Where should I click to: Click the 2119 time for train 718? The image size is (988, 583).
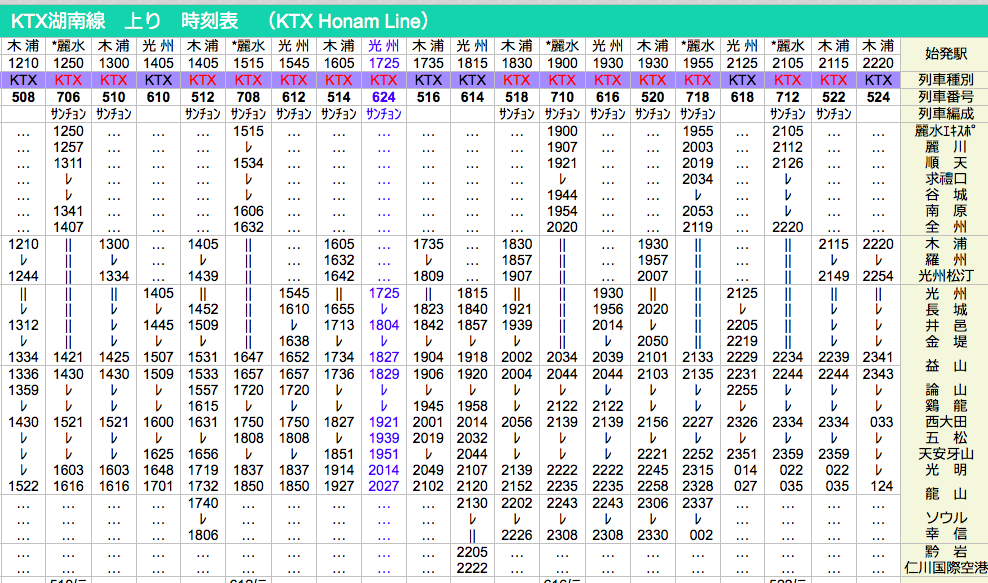(698, 227)
